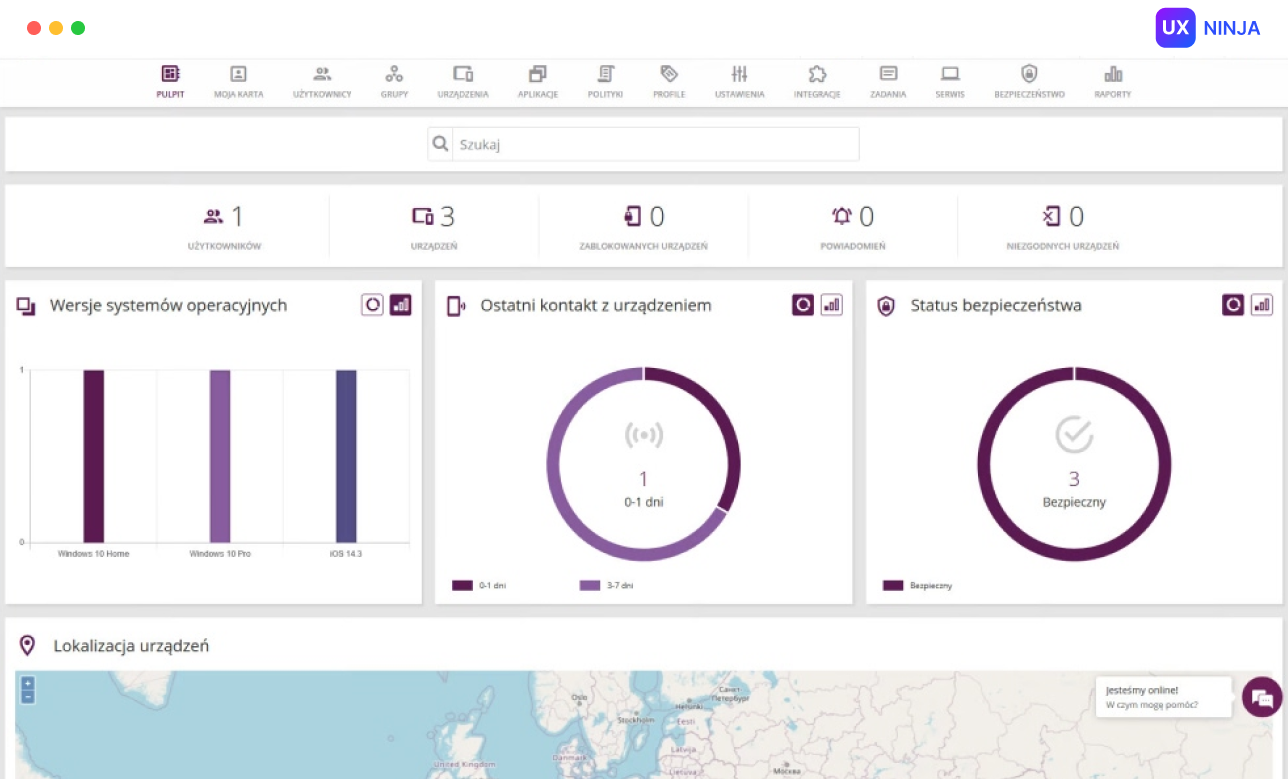Viewport: 1288px width, 779px height.
Task: Open the Powiadomień notifications counter
Action: (853, 228)
